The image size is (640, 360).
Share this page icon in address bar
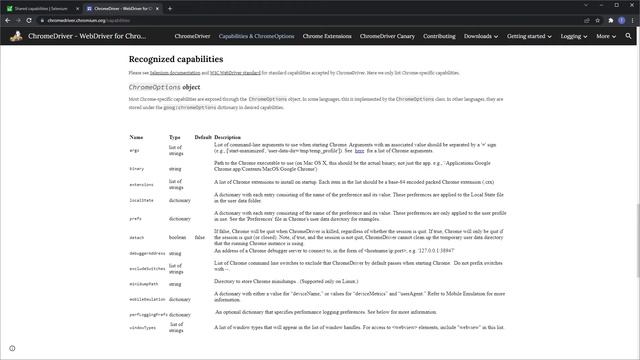click(587, 20)
